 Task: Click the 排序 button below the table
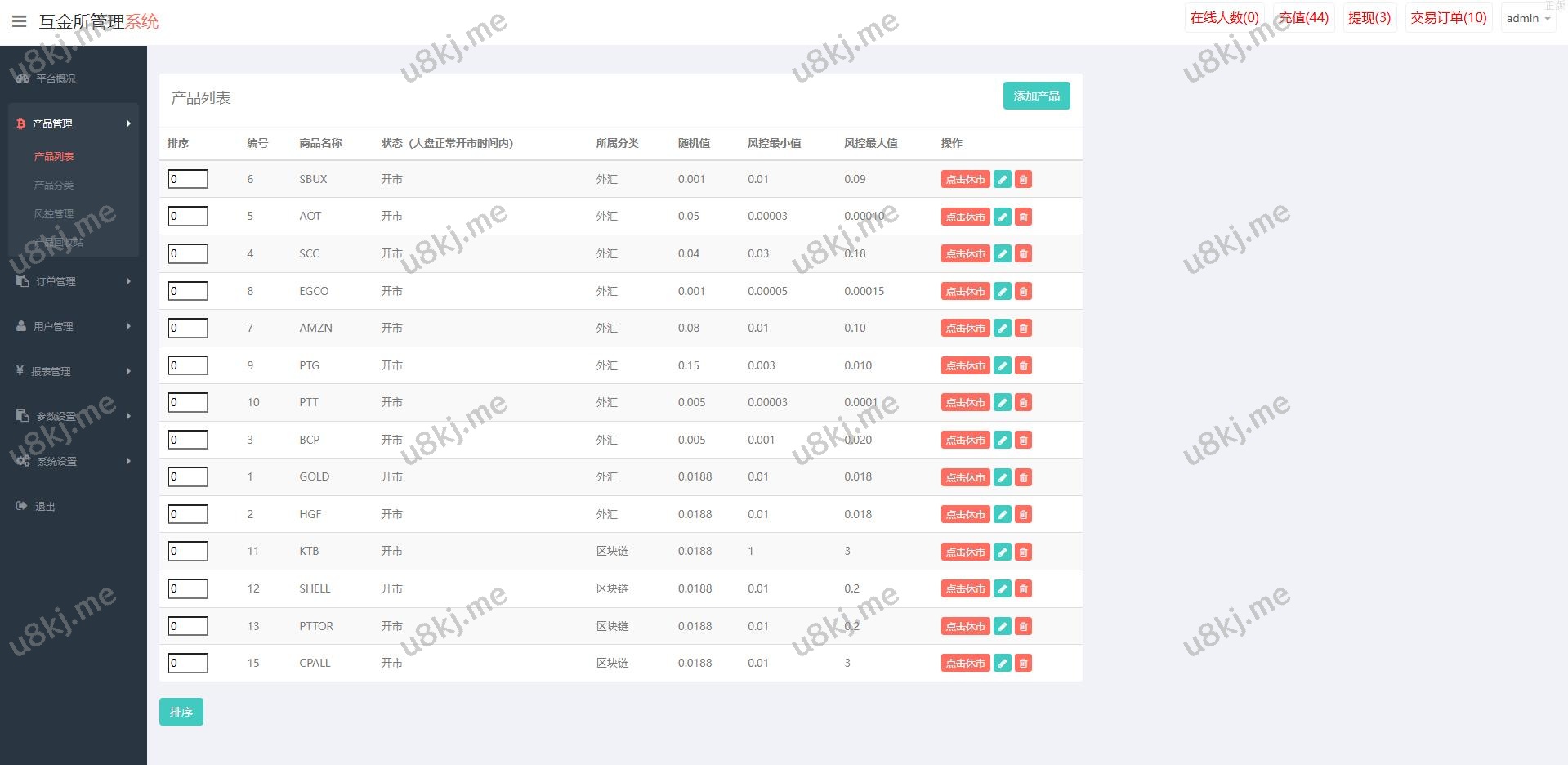click(181, 712)
